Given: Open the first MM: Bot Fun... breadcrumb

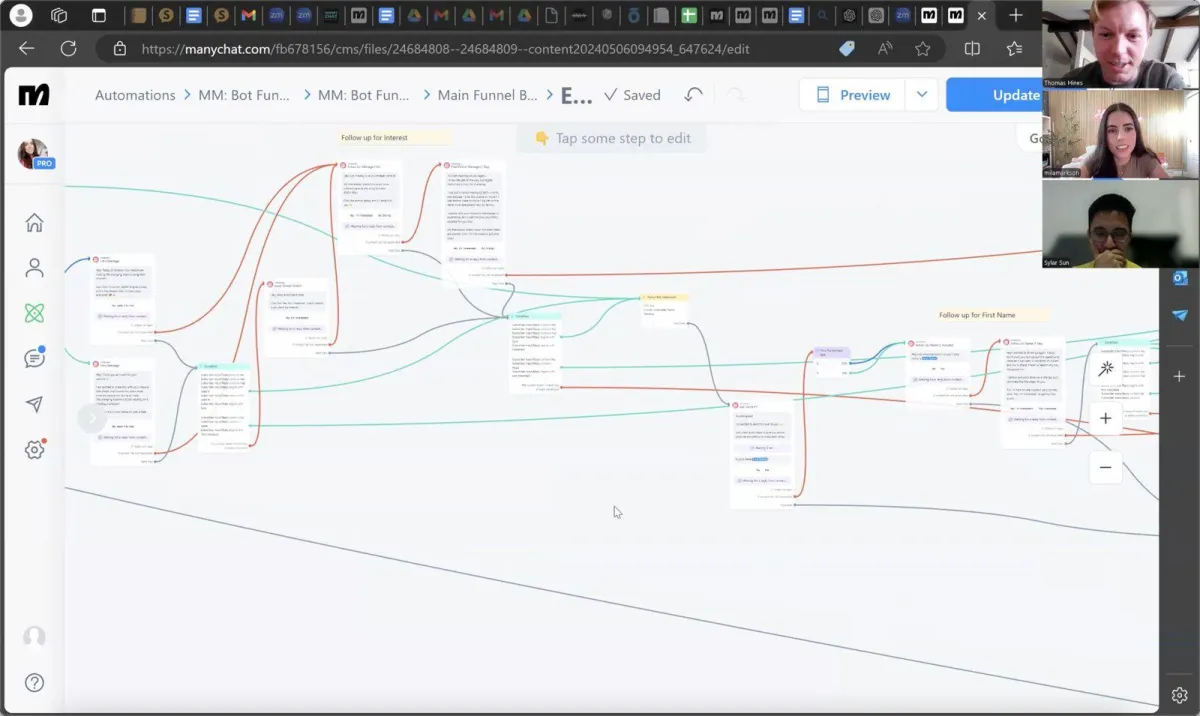Looking at the screenshot, I should point(246,95).
